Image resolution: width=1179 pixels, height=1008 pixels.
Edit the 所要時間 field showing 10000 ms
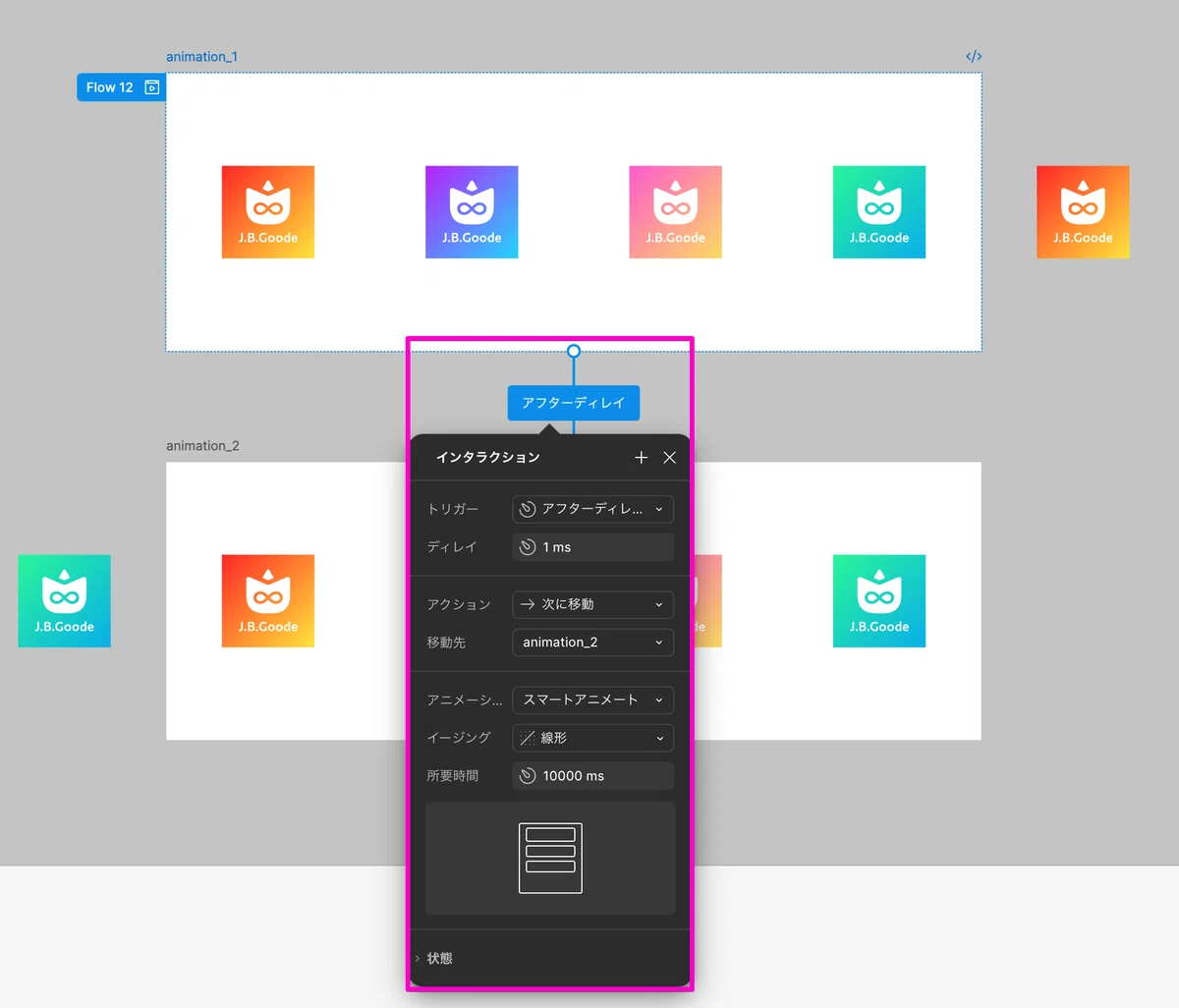(x=593, y=776)
